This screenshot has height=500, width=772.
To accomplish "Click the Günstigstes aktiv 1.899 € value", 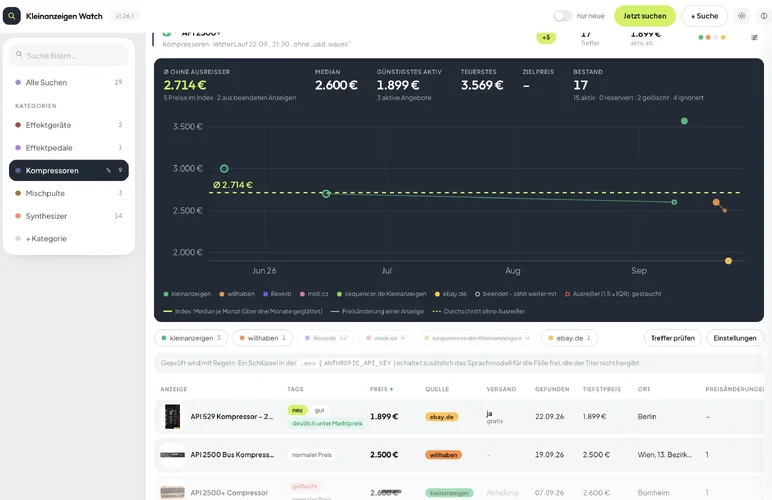I will pyautogui.click(x=398, y=85).
